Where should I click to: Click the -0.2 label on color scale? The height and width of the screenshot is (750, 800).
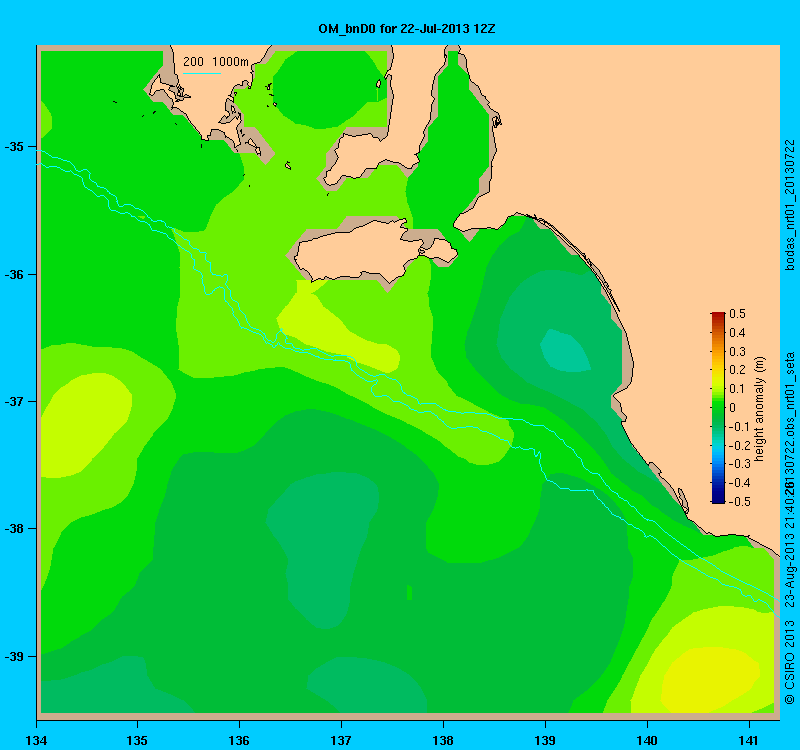pyautogui.click(x=738, y=445)
